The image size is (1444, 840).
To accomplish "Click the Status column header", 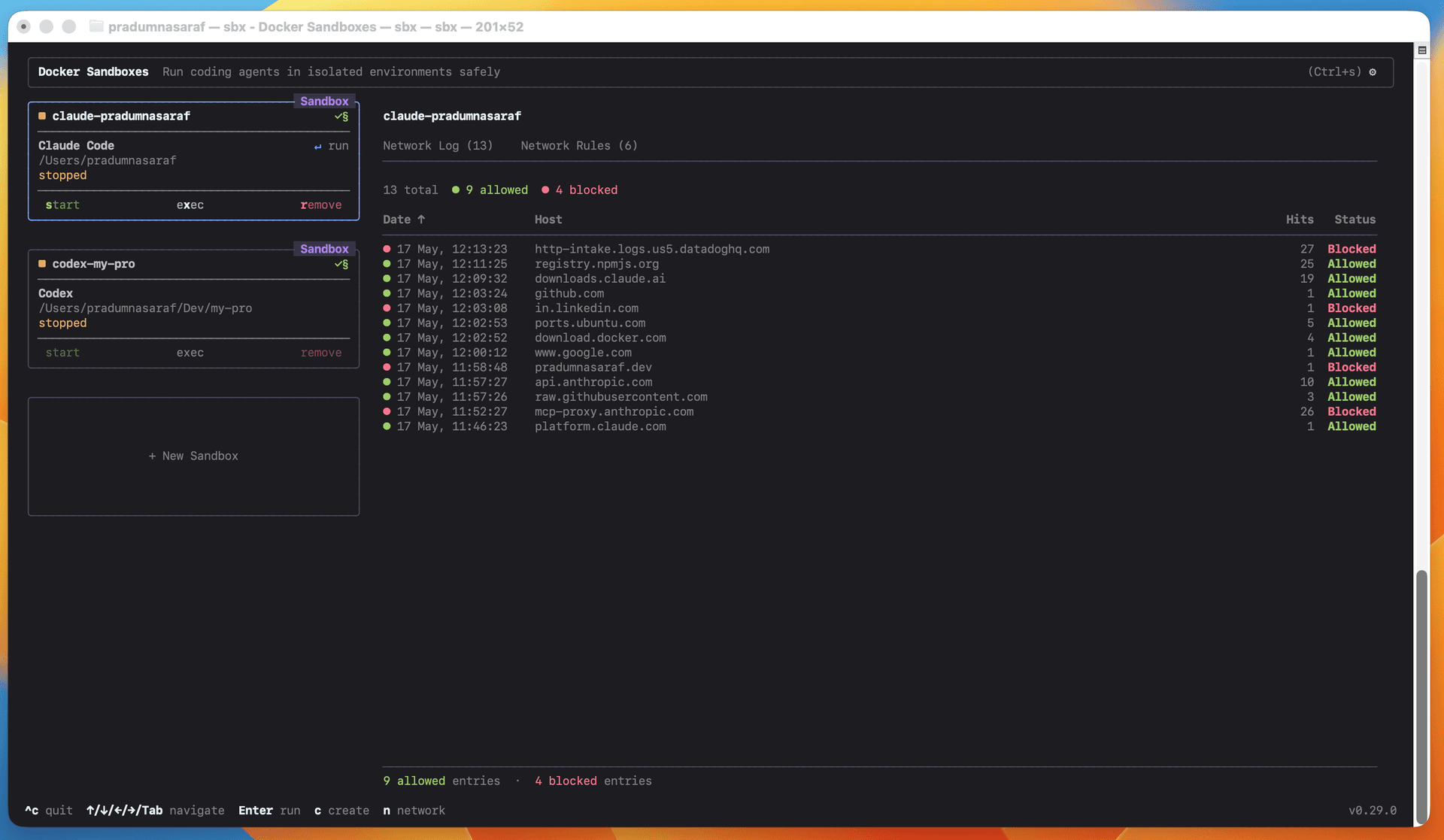I will point(1355,220).
